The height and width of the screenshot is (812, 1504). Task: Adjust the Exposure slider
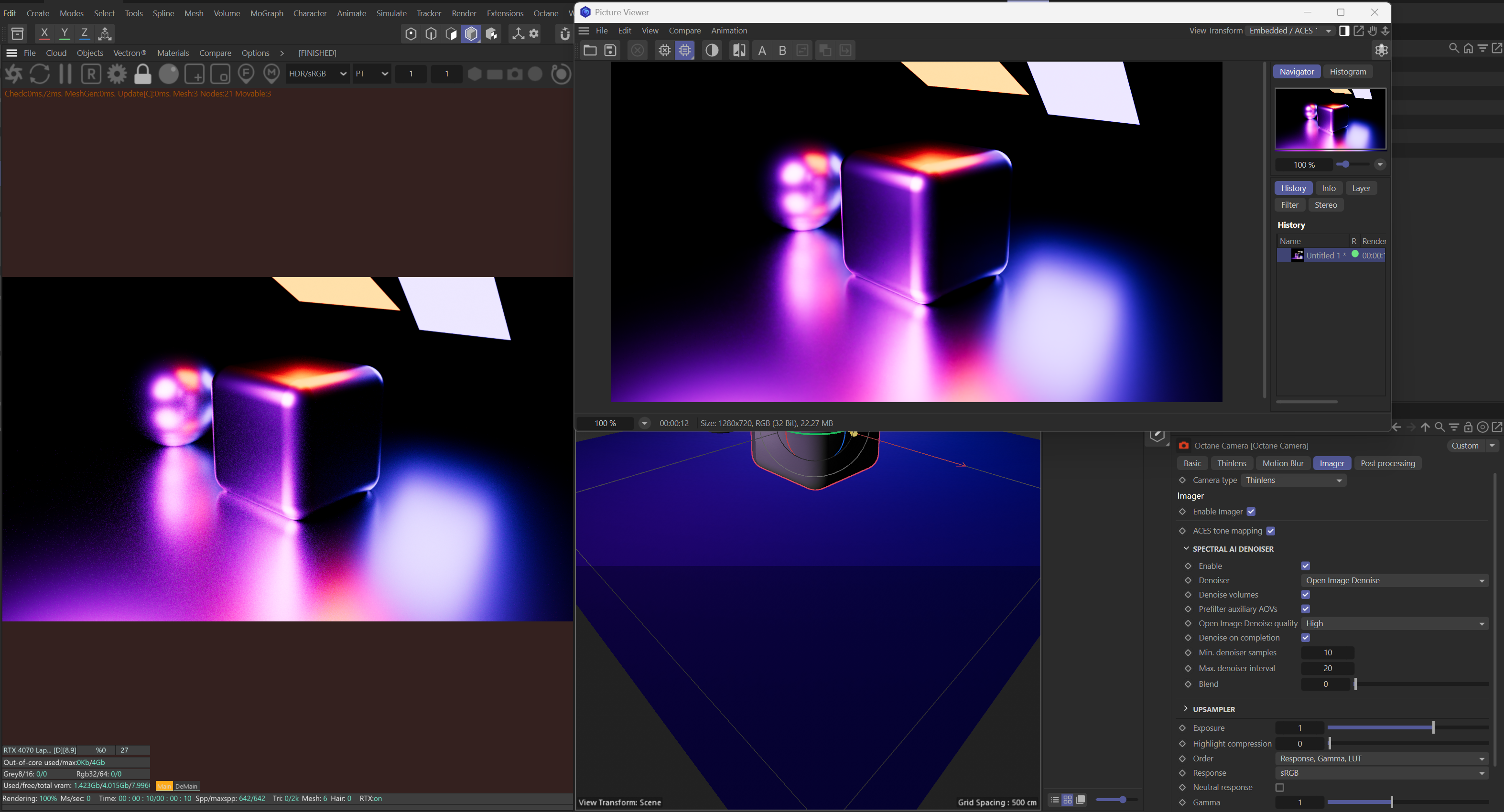click(x=1433, y=727)
